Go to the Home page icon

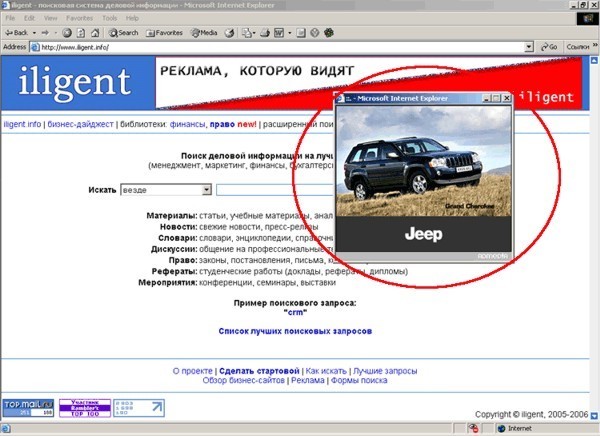pyautogui.click(x=95, y=33)
